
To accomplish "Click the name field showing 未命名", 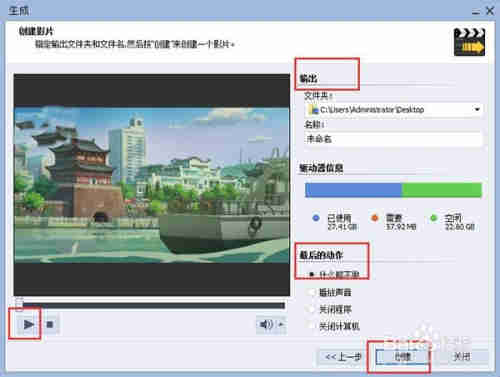I will [393, 139].
